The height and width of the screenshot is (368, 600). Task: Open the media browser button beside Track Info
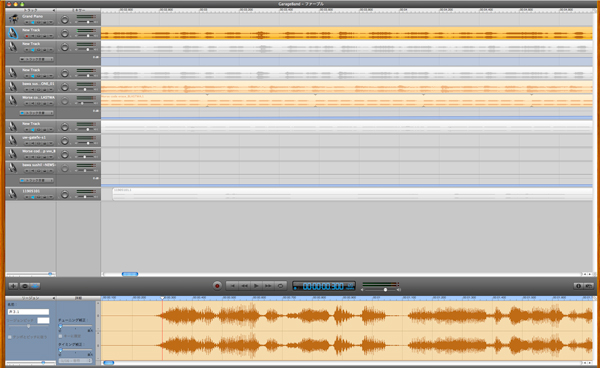pyautogui.click(x=589, y=286)
